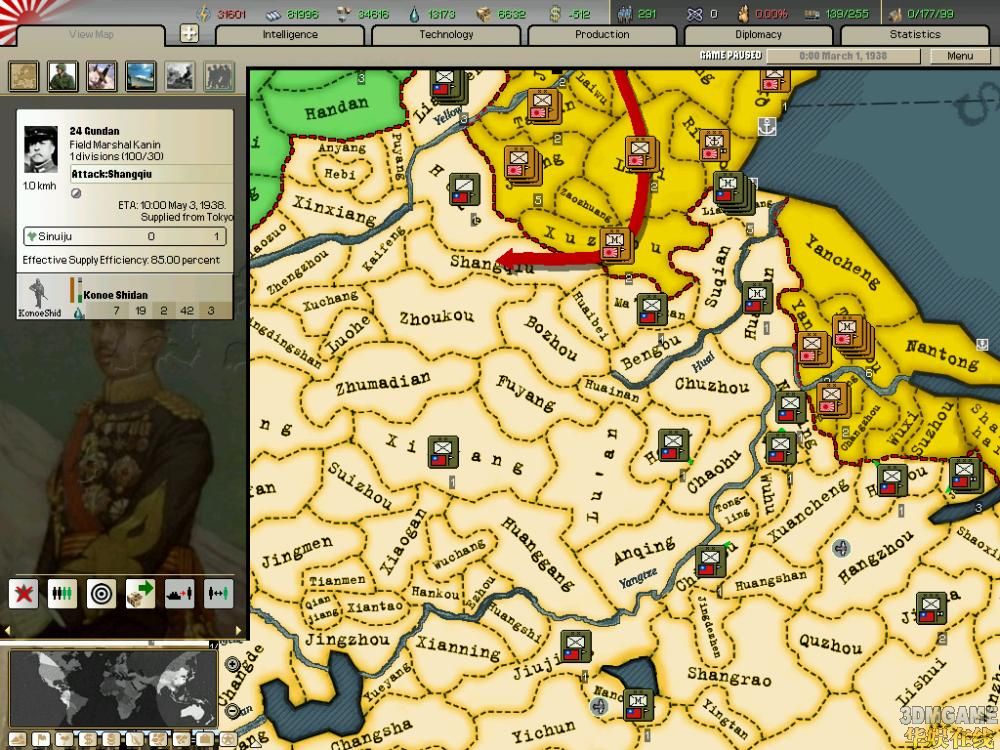Open the Technology tab
1000x750 pixels.
446,35
